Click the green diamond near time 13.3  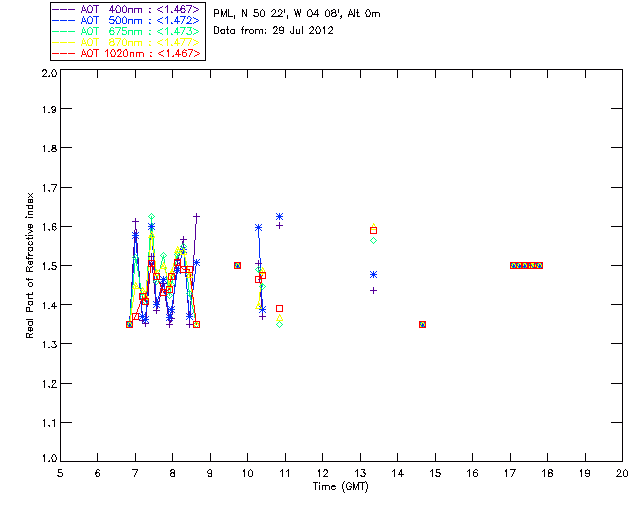[373, 241]
